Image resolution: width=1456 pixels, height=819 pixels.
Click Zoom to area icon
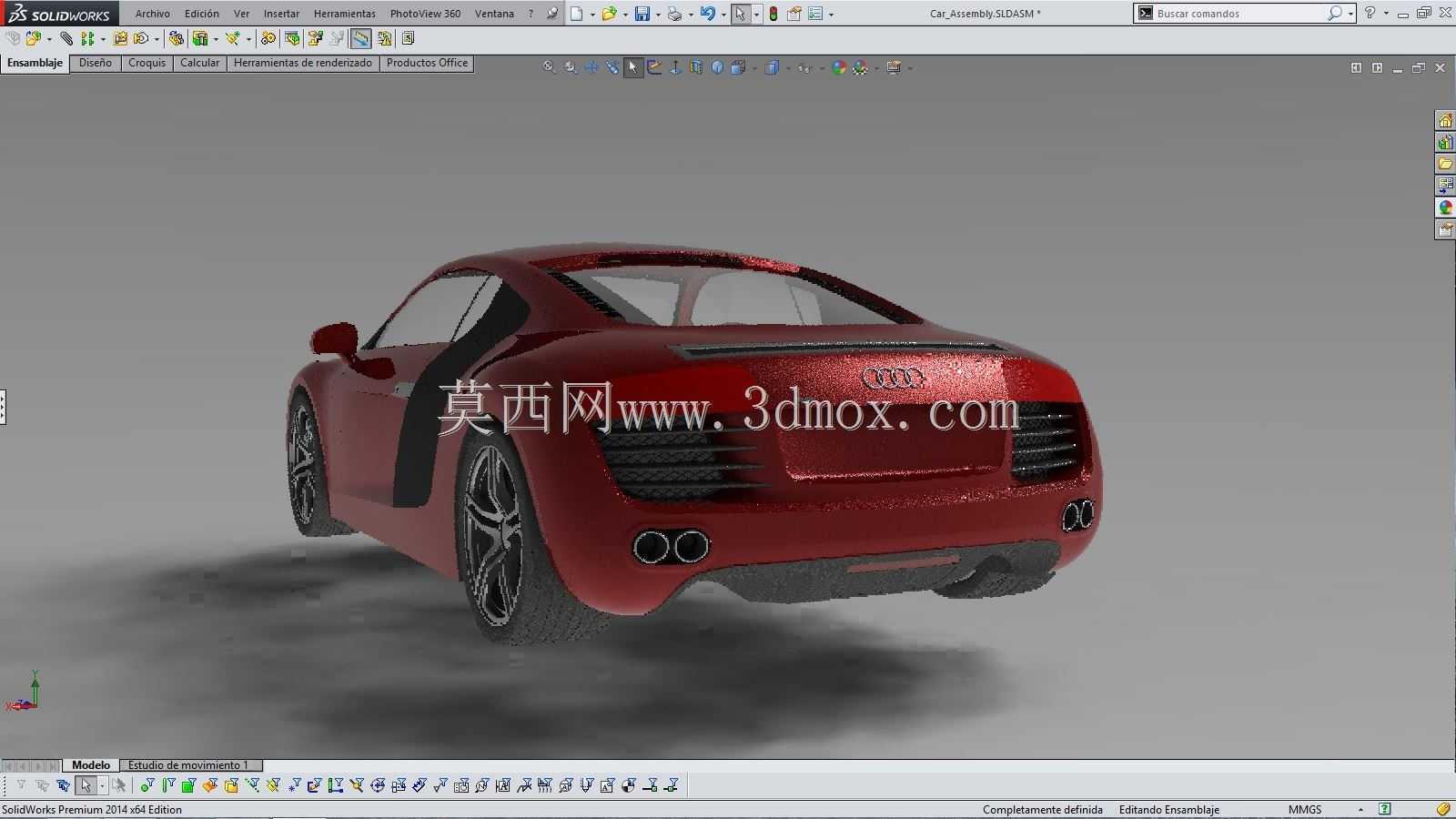click(571, 67)
